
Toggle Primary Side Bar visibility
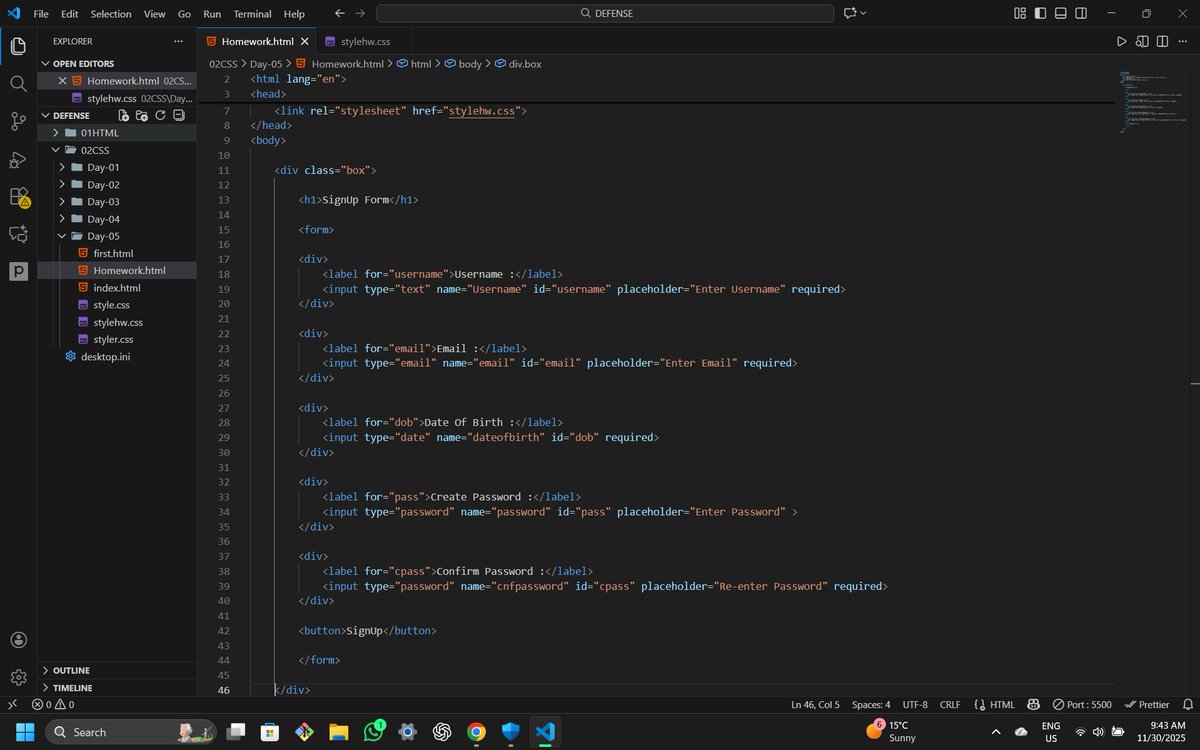point(1041,13)
